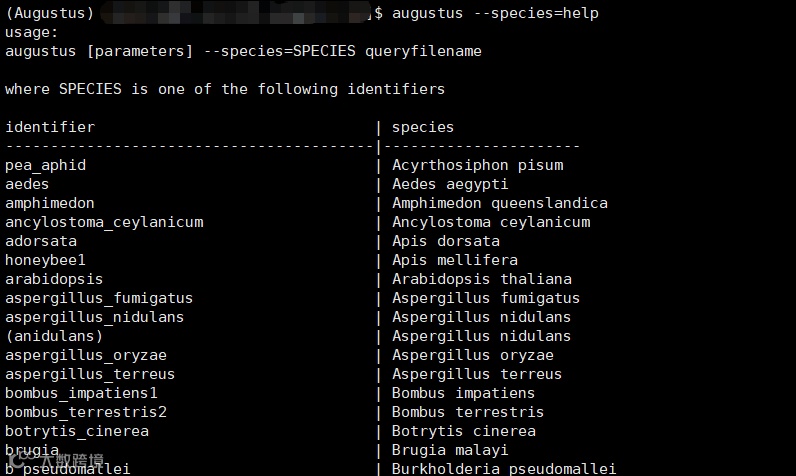Click the 'pea_aphid' identifier

coord(46,165)
